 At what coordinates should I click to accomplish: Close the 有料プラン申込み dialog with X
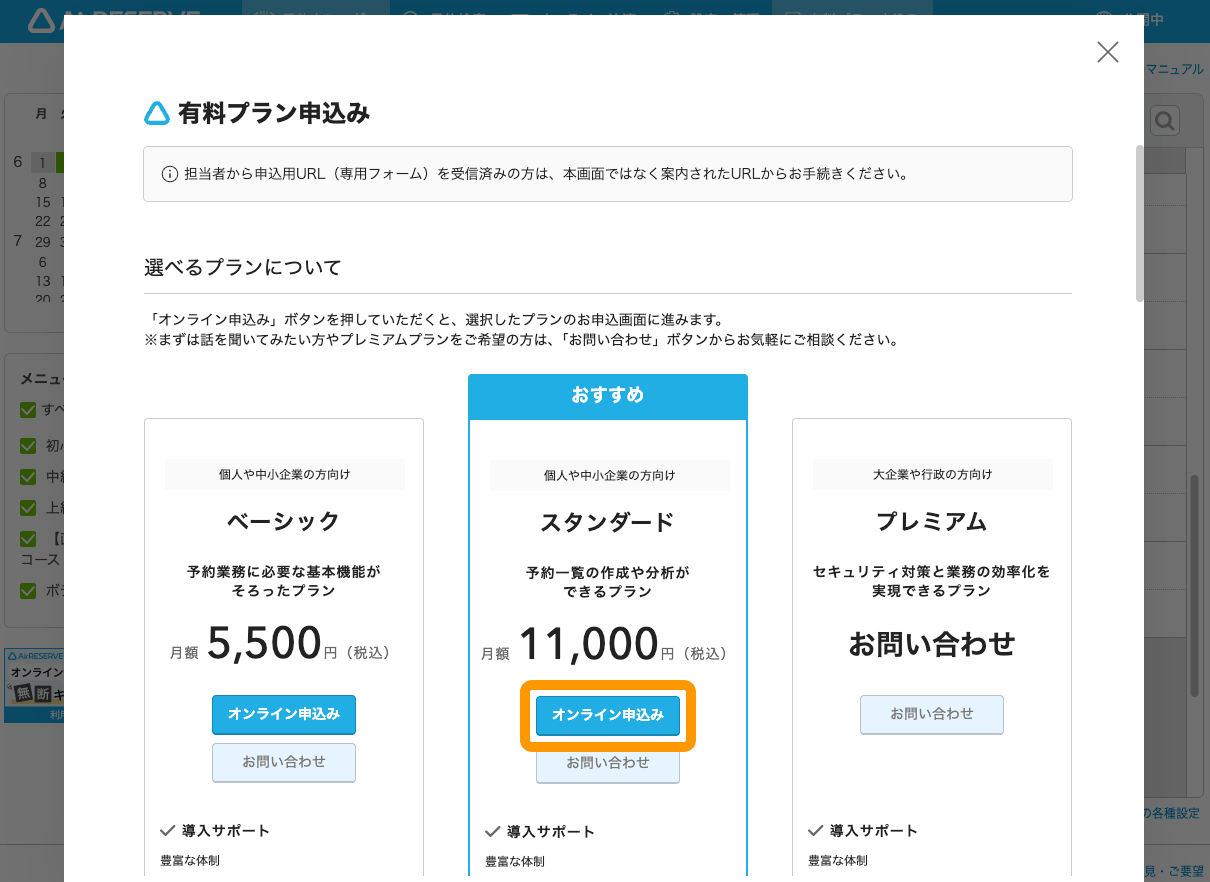(x=1107, y=52)
